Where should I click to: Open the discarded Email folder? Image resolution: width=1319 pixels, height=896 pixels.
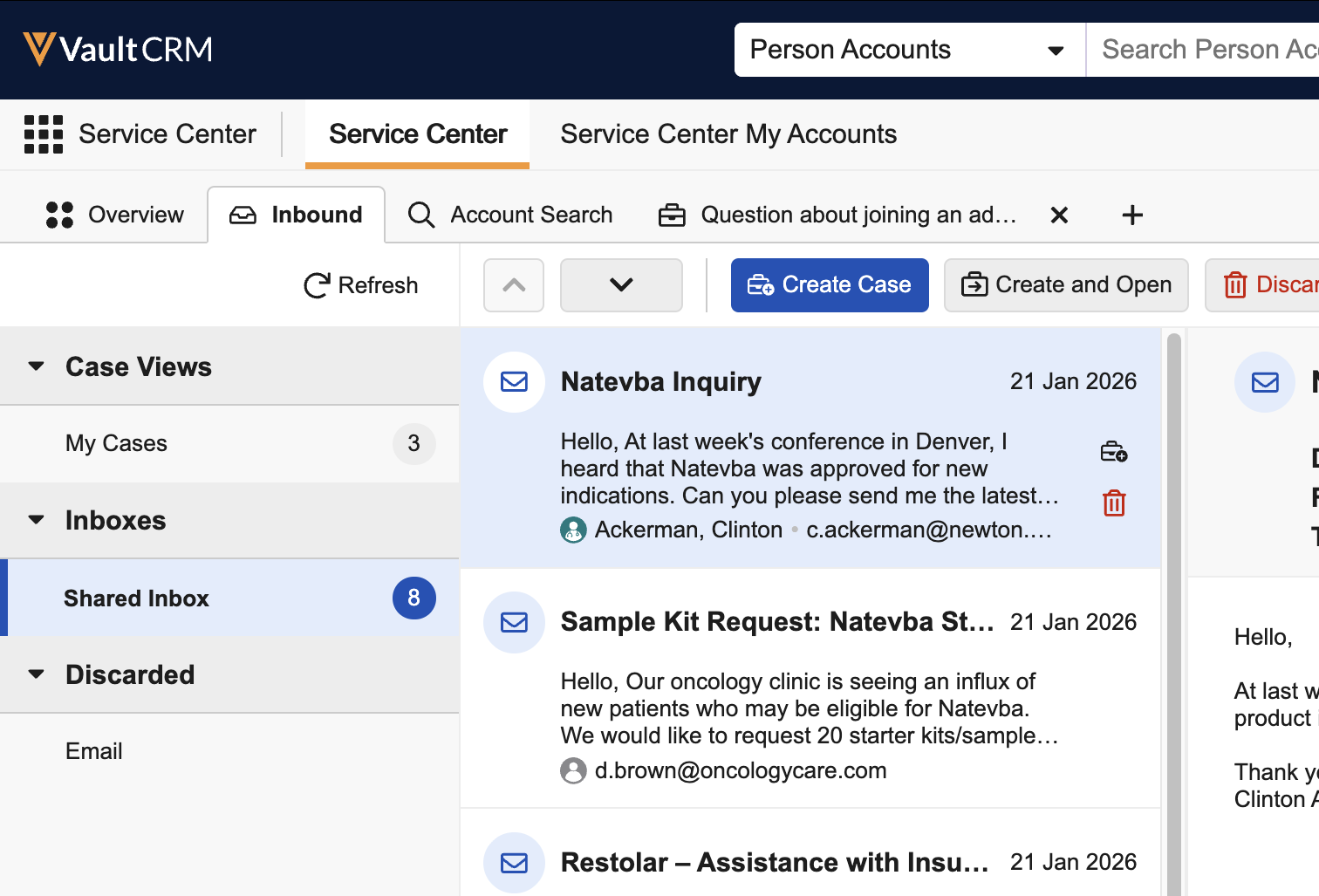(x=229, y=751)
